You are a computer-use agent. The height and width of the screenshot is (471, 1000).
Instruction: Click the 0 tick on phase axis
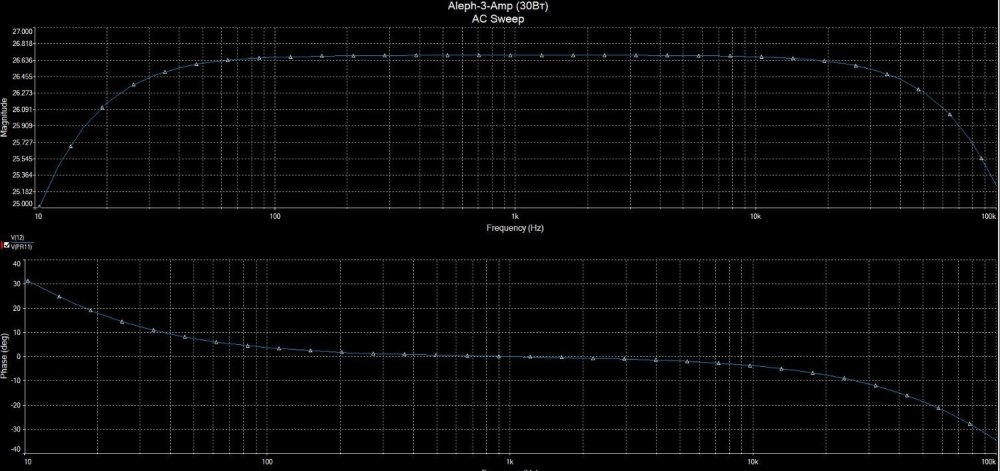(20, 356)
